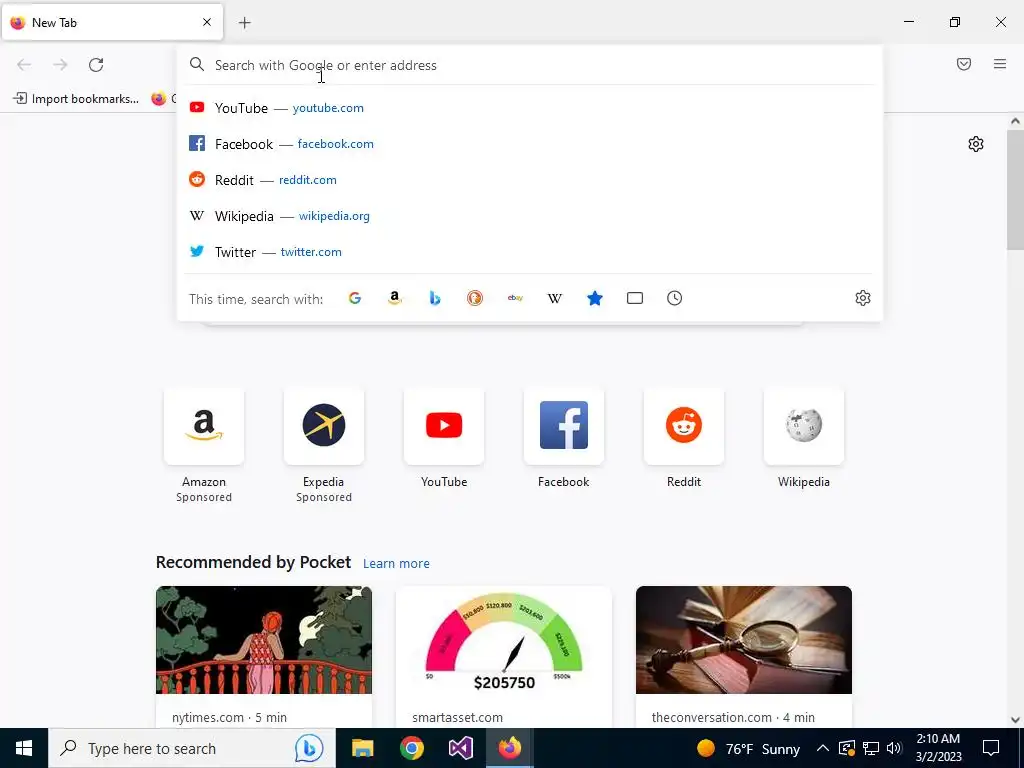The height and width of the screenshot is (768, 1024).
Task: Choose Wikipedia one-off search engine
Action: [x=554, y=298]
